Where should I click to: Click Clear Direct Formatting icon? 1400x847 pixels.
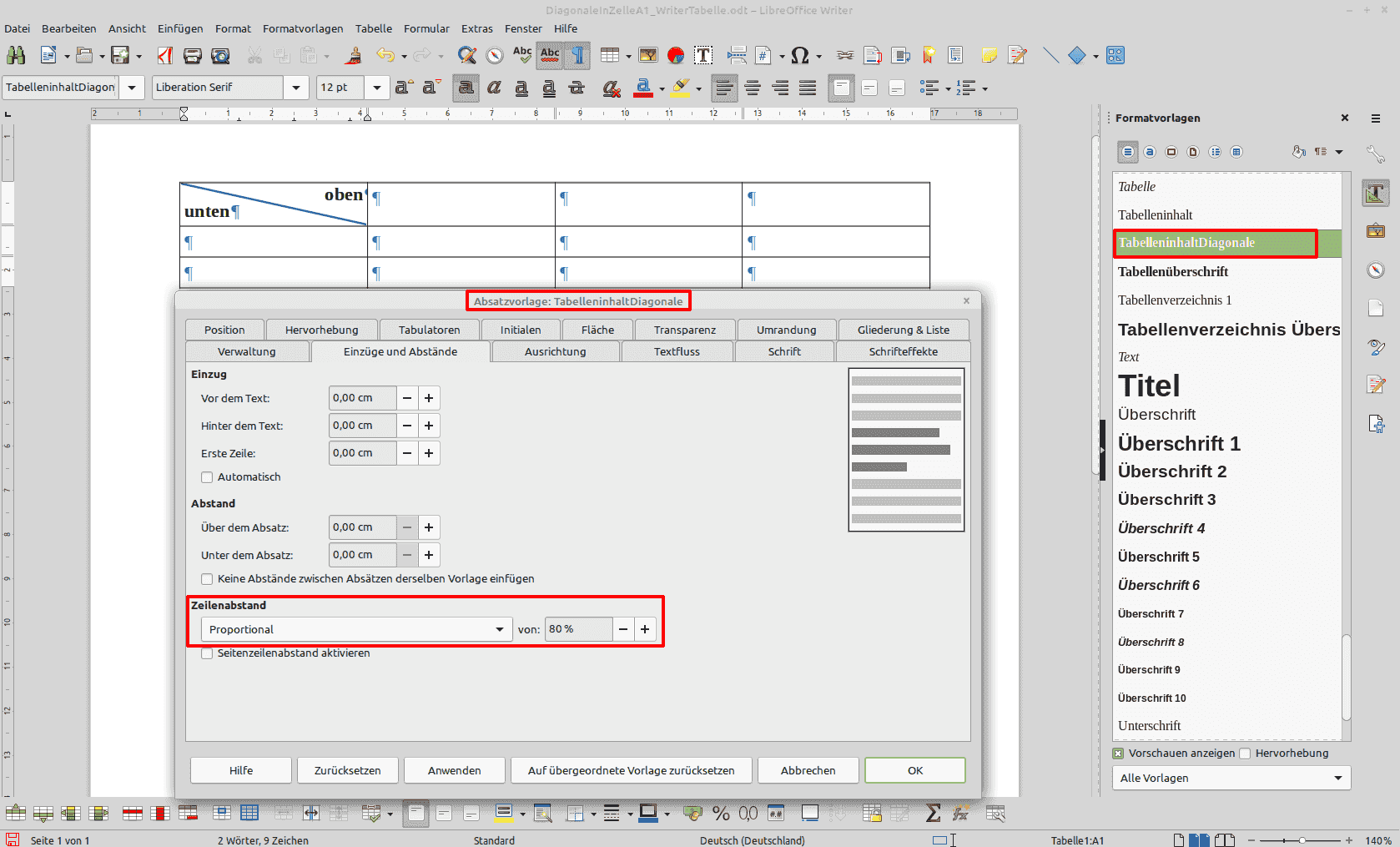pyautogui.click(x=612, y=88)
